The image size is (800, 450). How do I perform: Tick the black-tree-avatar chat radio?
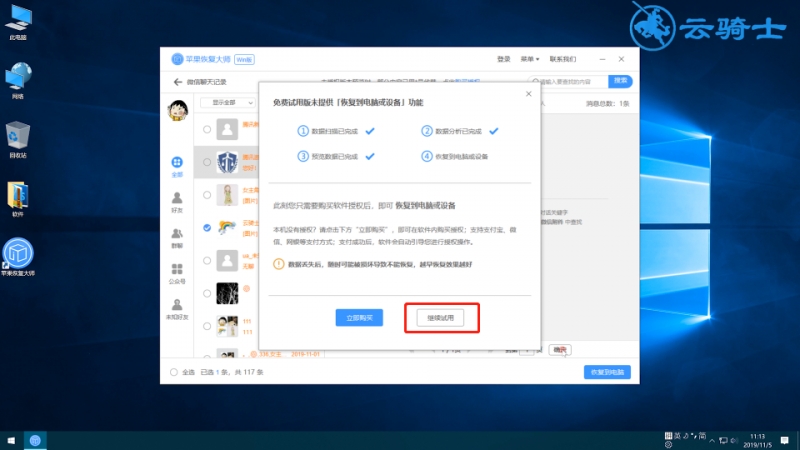tap(207, 293)
